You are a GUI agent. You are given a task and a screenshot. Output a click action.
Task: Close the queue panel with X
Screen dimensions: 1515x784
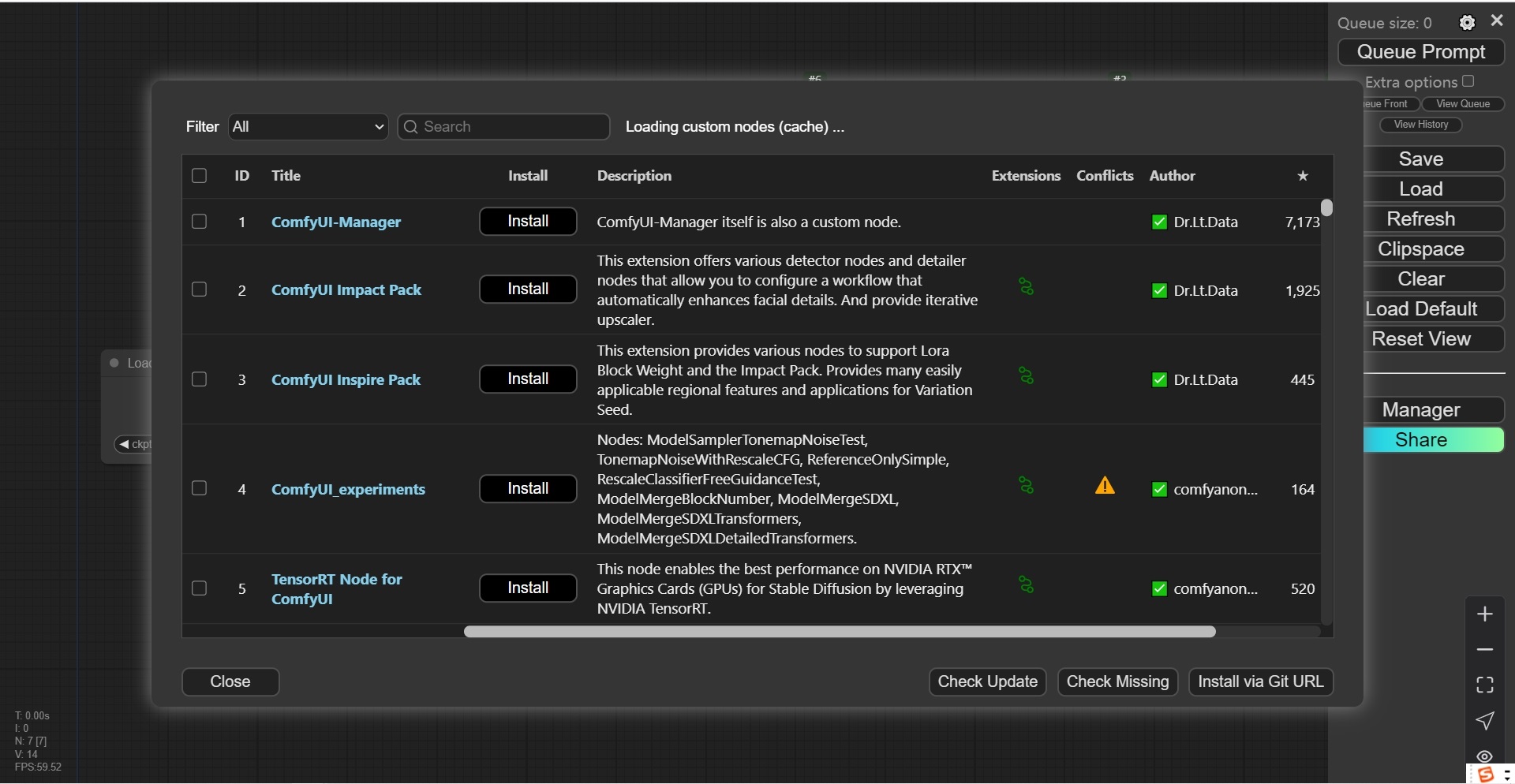[x=1497, y=21]
